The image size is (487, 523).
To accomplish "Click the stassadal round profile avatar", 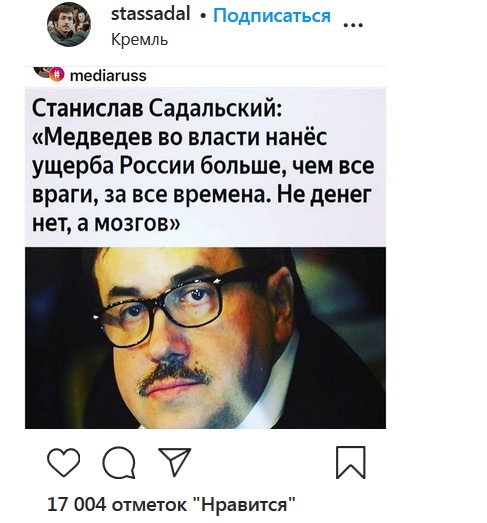I will [69, 25].
